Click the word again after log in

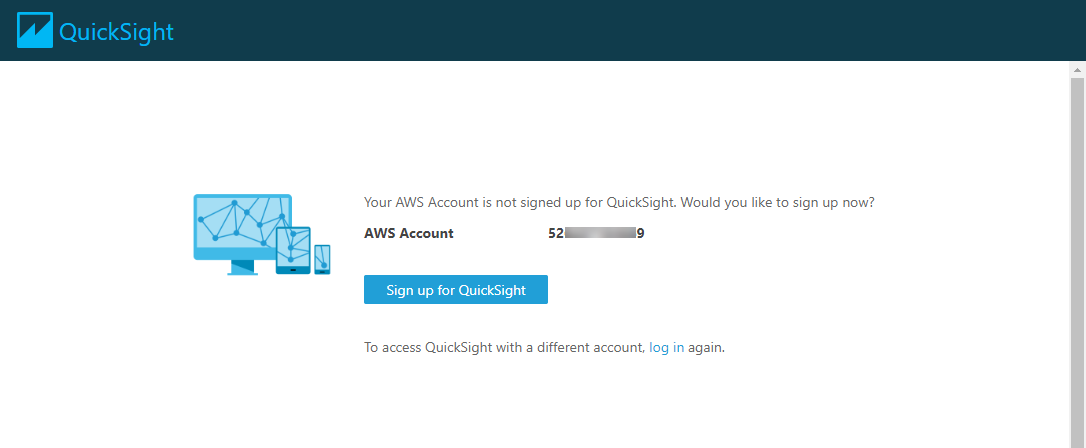706,348
